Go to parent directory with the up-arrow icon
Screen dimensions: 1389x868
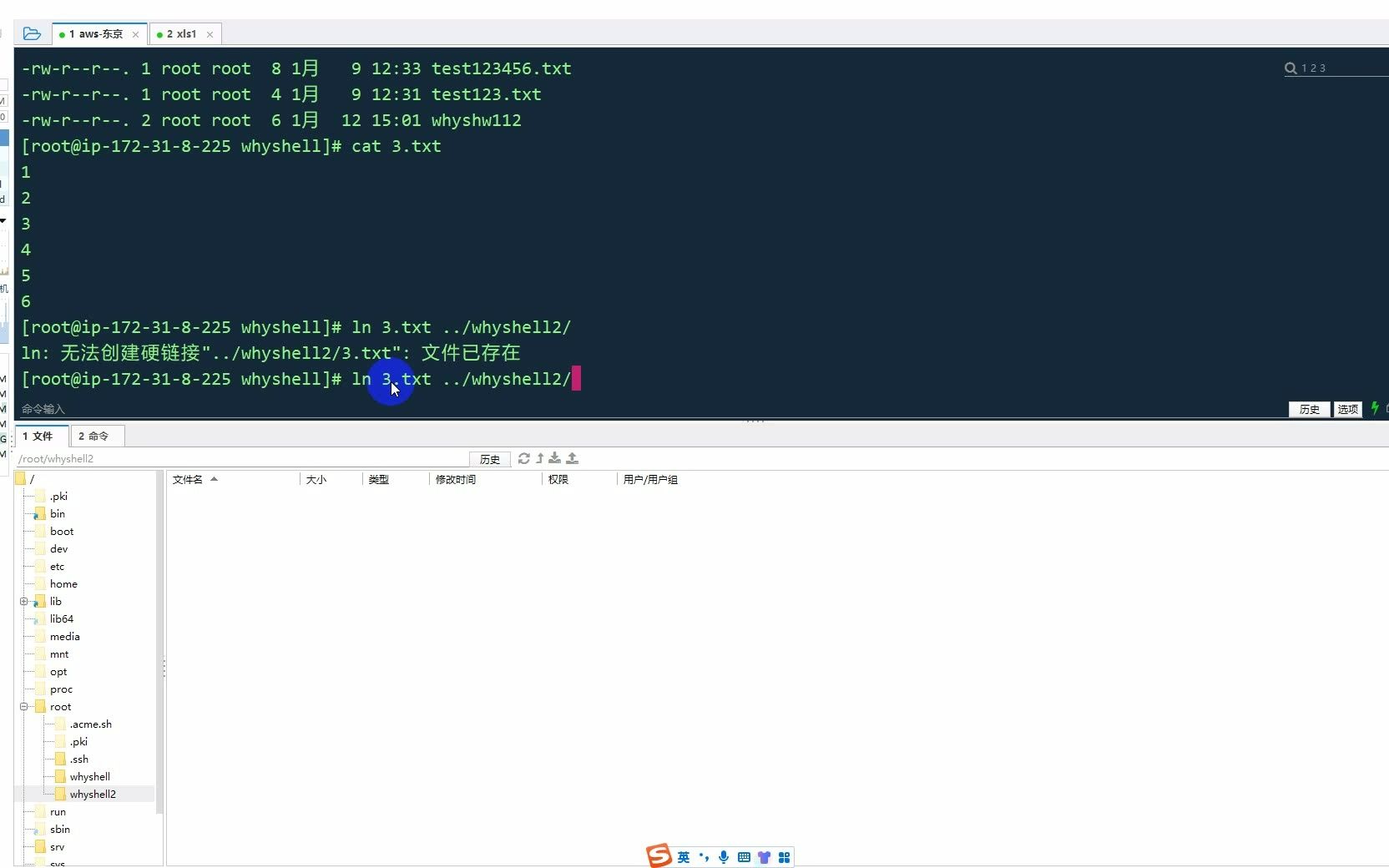[539, 458]
